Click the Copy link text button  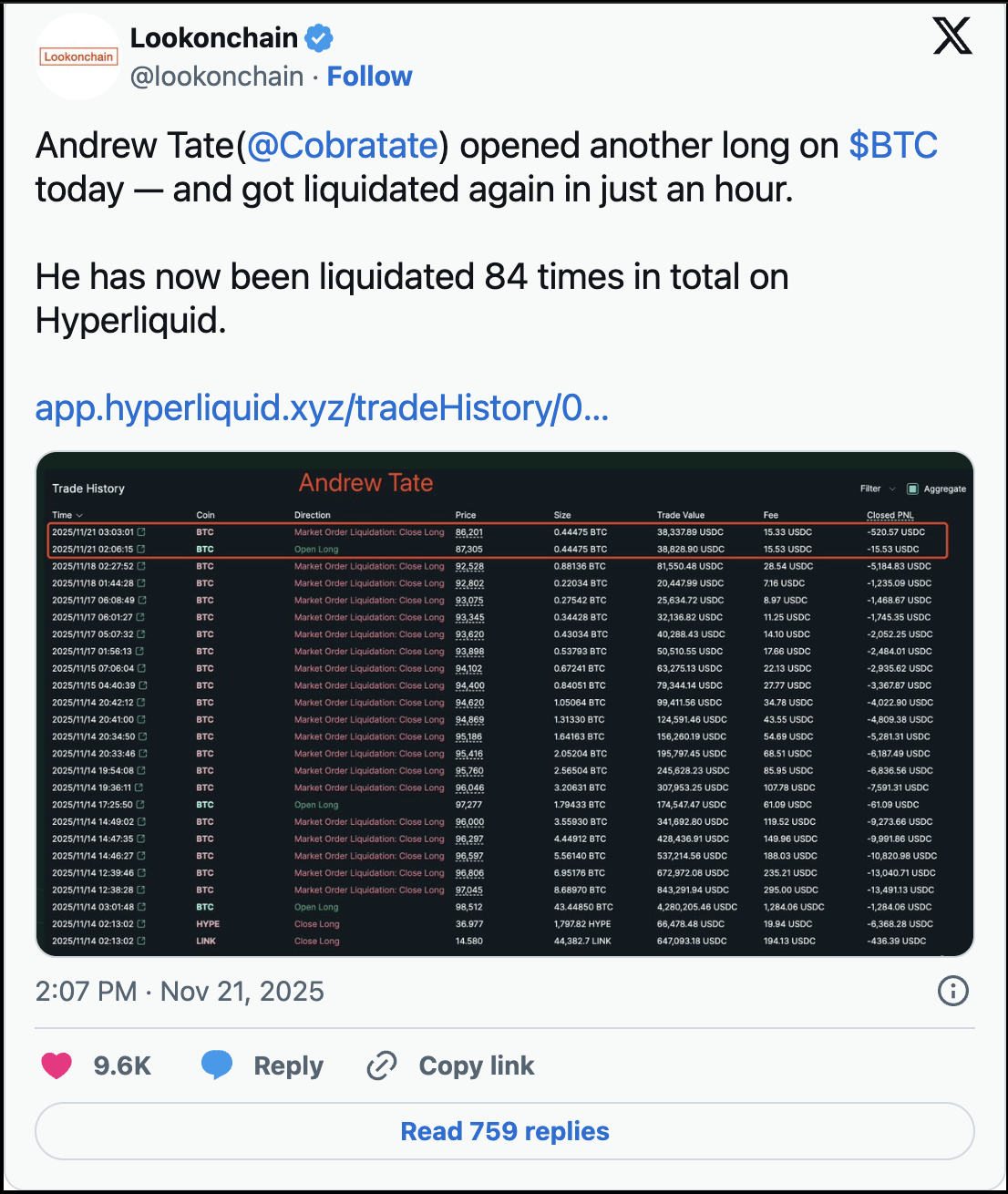(476, 1065)
